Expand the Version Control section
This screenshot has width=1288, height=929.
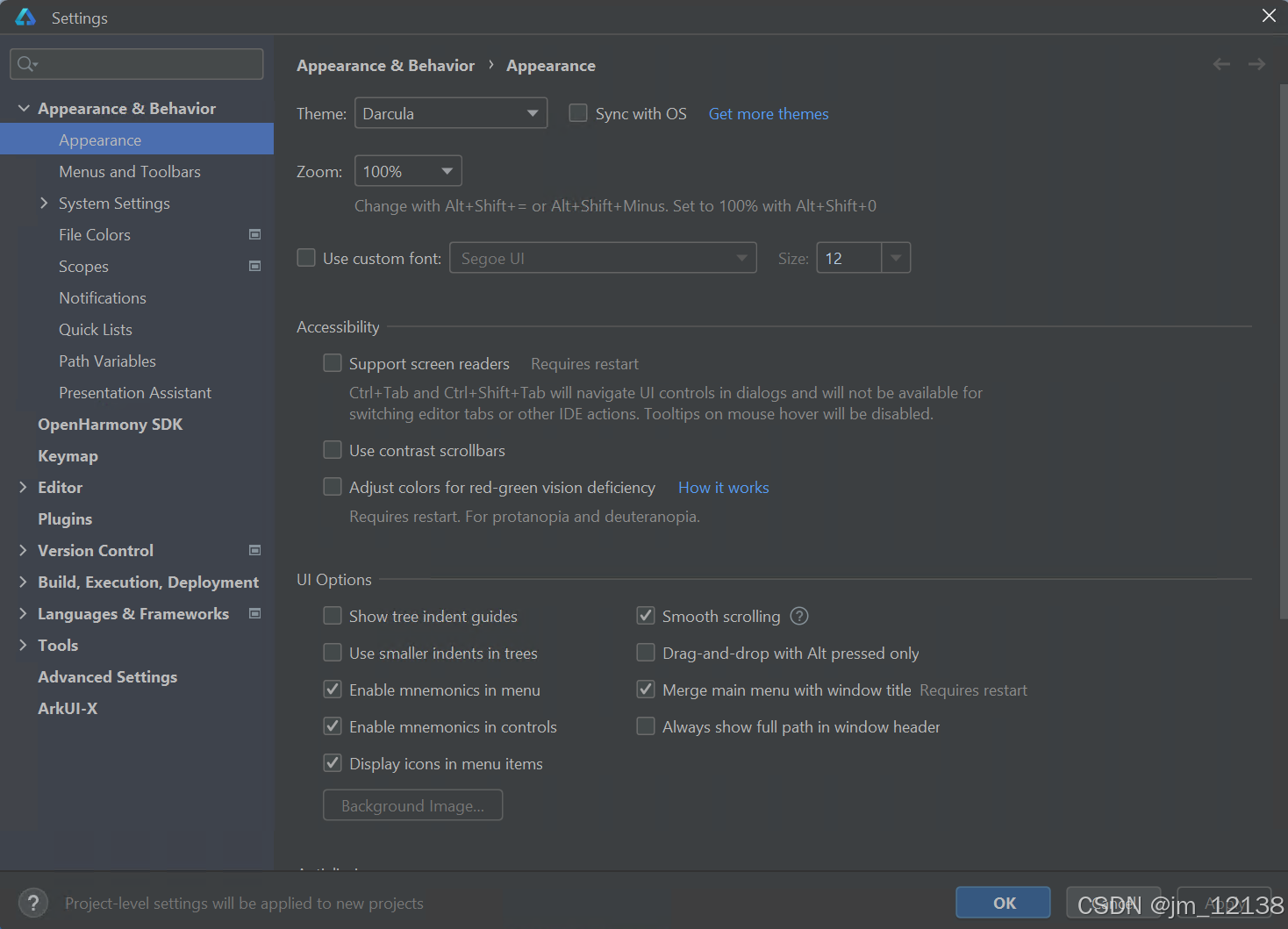(x=24, y=550)
